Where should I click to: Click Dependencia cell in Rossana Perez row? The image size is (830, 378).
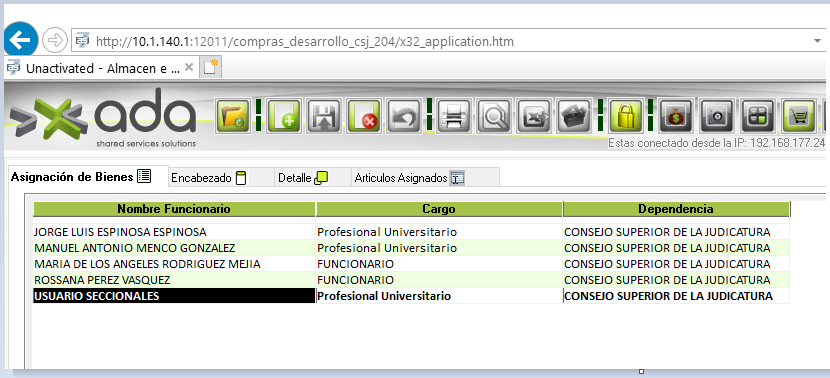[x=676, y=280]
